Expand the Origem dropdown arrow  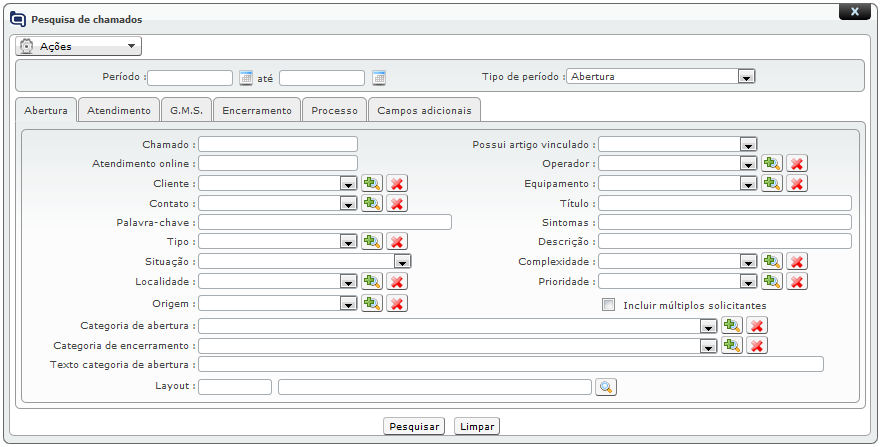pyautogui.click(x=348, y=304)
